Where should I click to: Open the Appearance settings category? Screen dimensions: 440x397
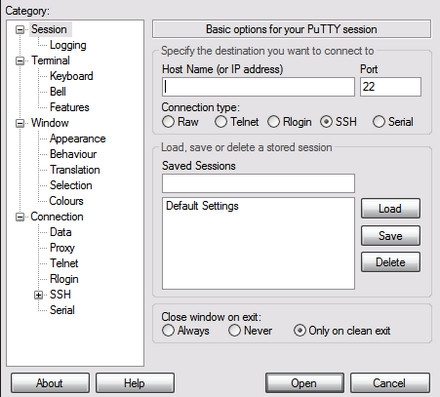78,139
